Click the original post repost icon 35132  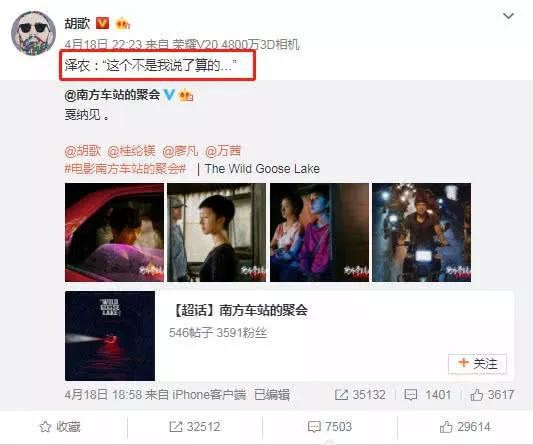pos(360,395)
